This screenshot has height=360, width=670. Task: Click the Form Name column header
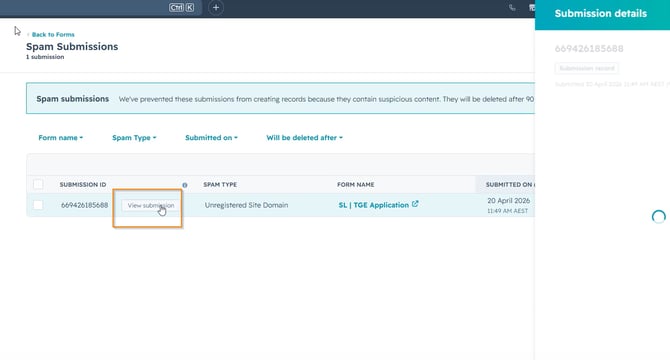[x=356, y=184]
